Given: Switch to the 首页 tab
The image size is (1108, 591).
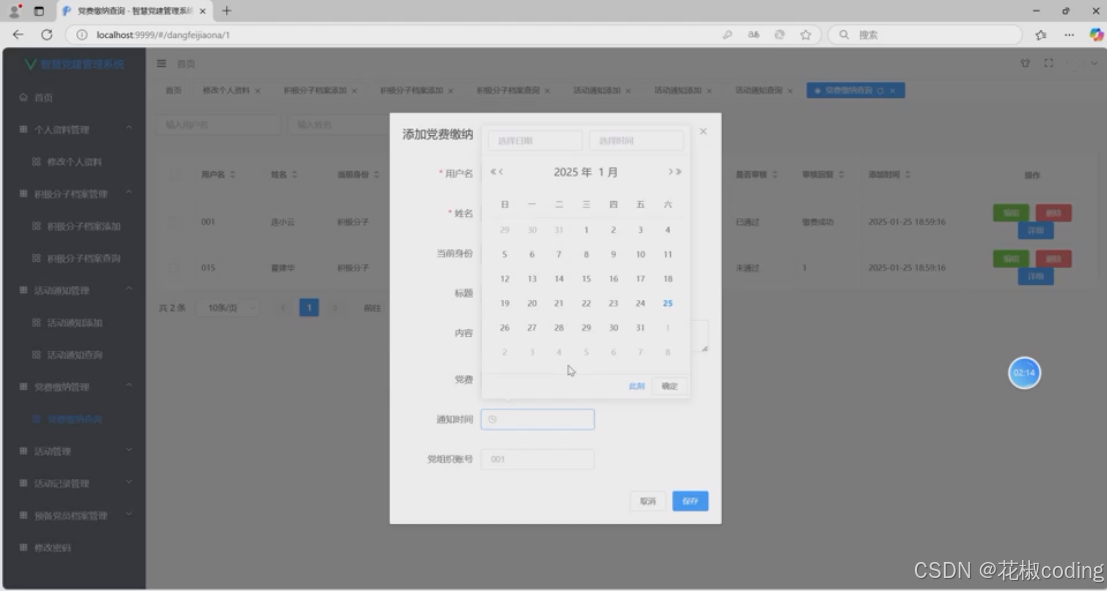Looking at the screenshot, I should 172,90.
